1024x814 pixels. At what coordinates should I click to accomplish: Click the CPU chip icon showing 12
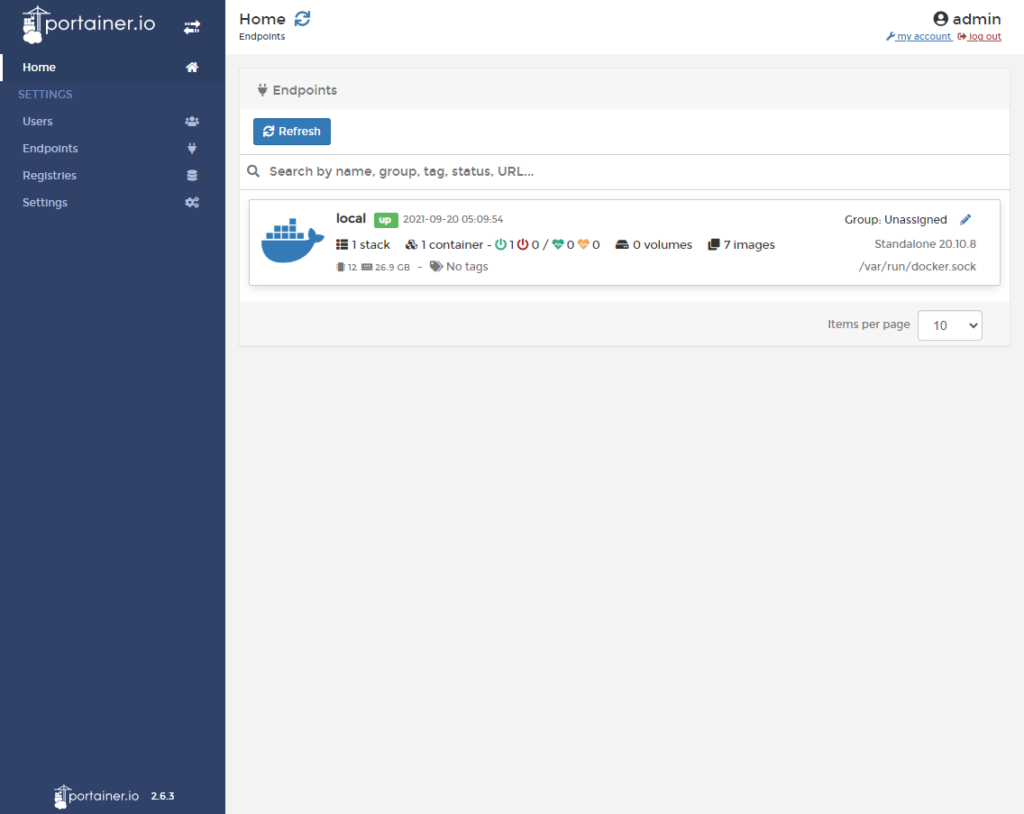[x=340, y=267]
